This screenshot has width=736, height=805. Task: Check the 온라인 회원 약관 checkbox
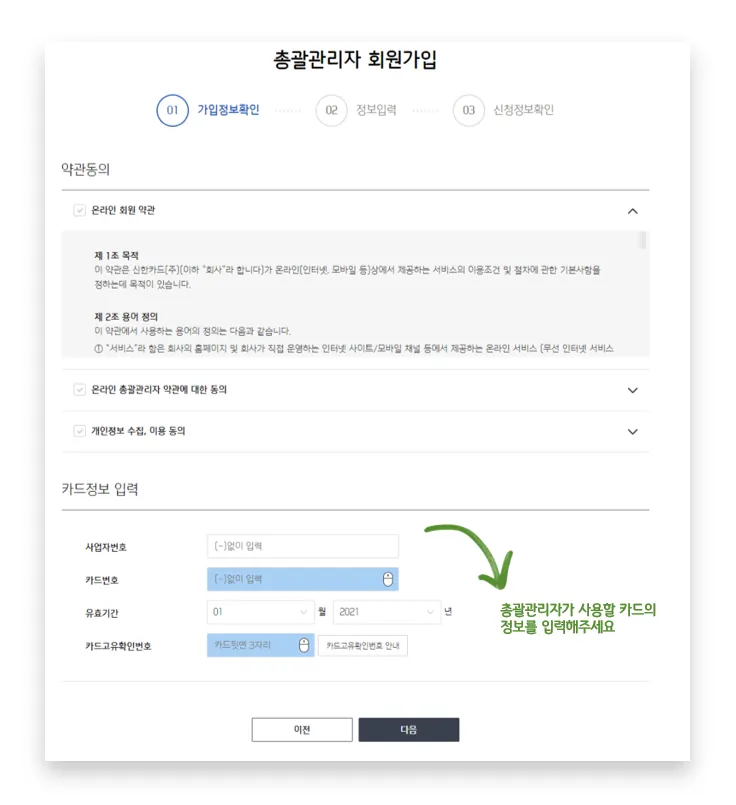[x=80, y=210]
